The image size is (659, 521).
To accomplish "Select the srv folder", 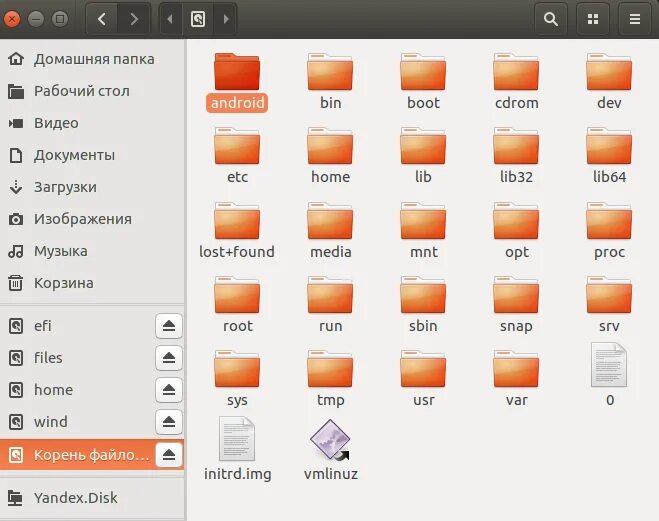I will (x=609, y=305).
